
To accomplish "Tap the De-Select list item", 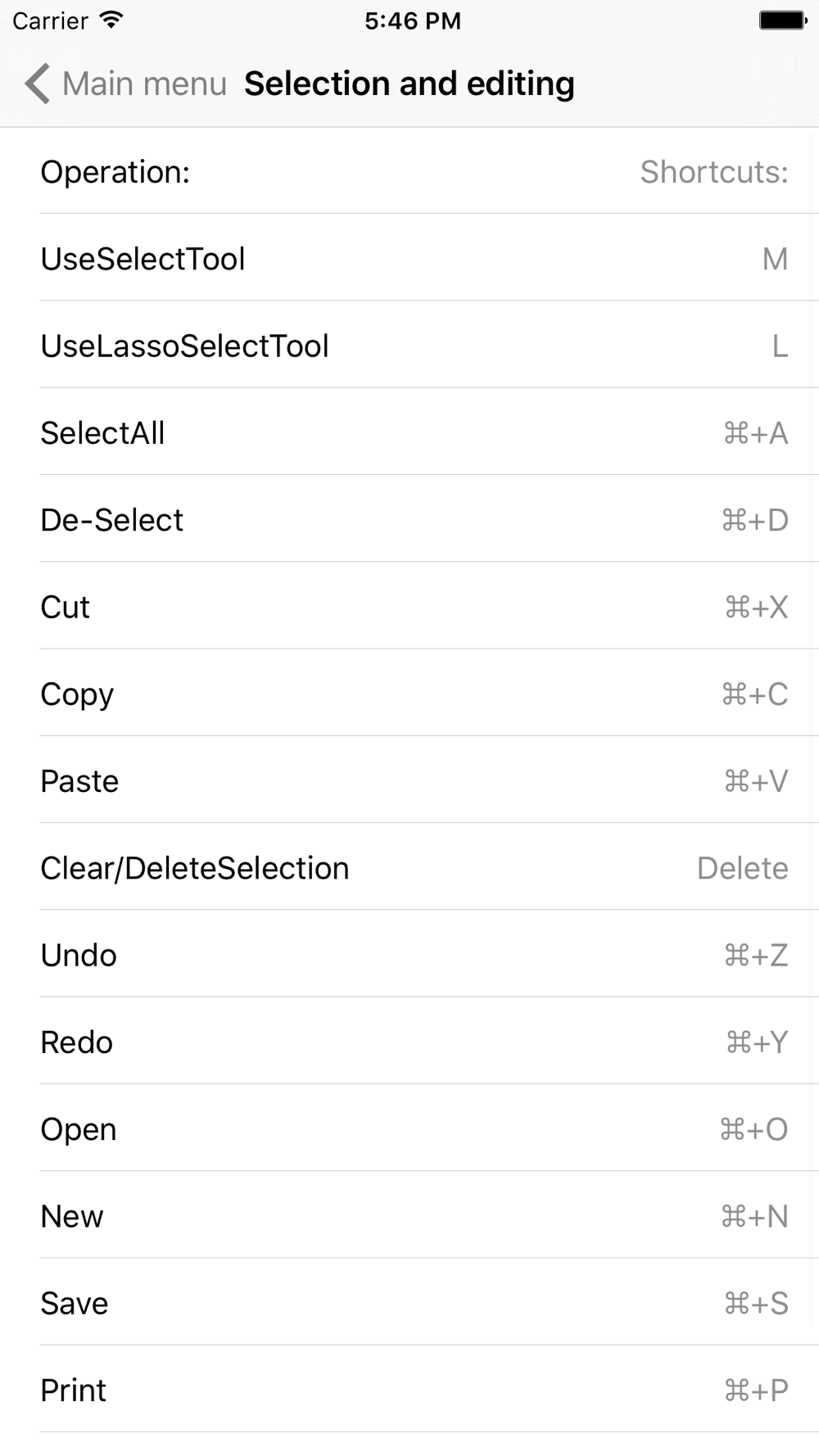I will 409,518.
